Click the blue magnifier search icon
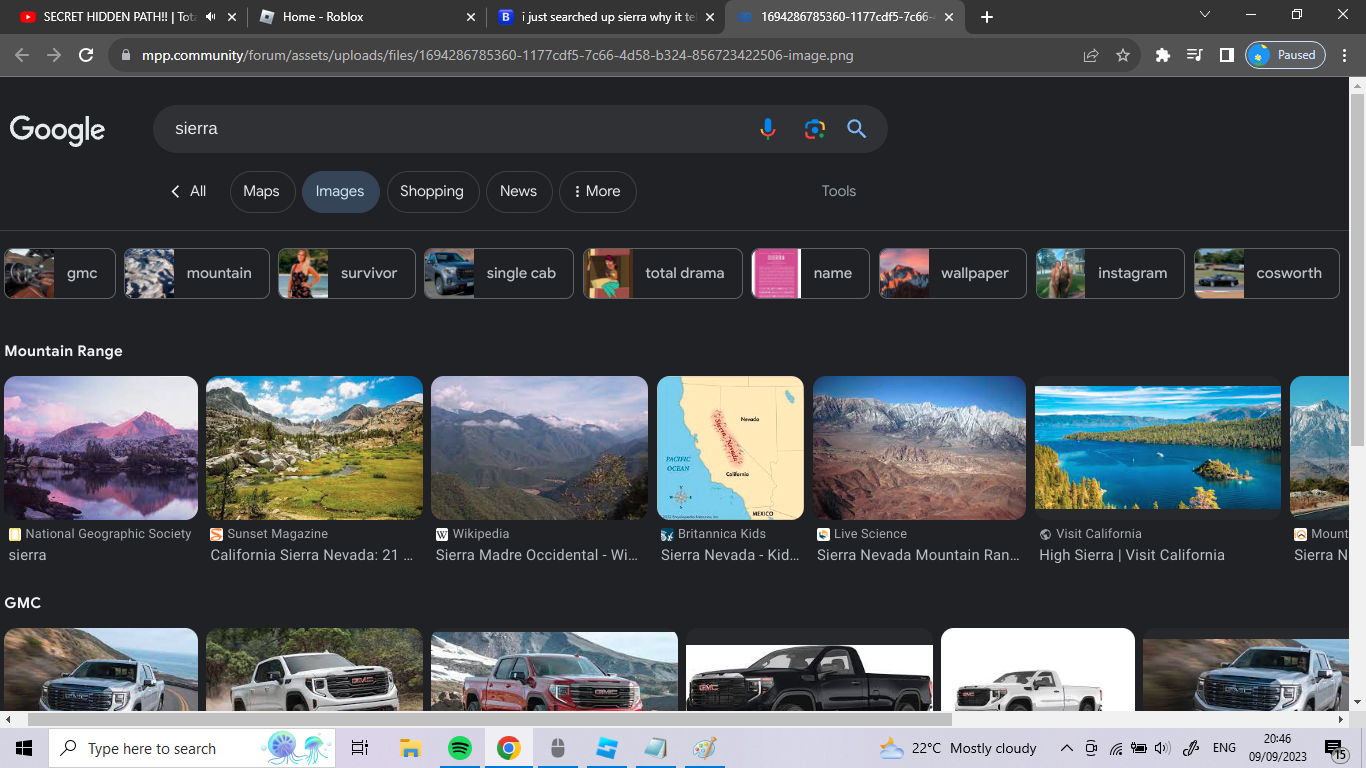This screenshot has height=768, width=1366. 856,129
